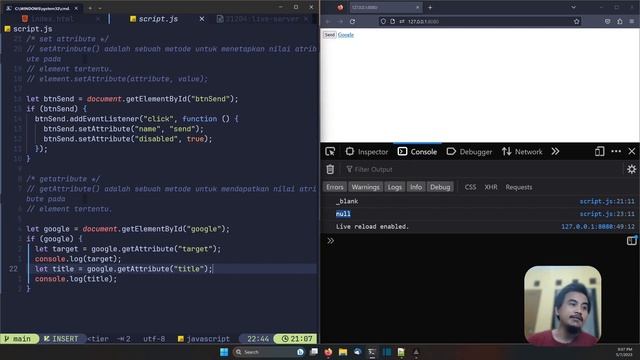
Task: Click the Send button on the webpage
Action: coord(329,35)
